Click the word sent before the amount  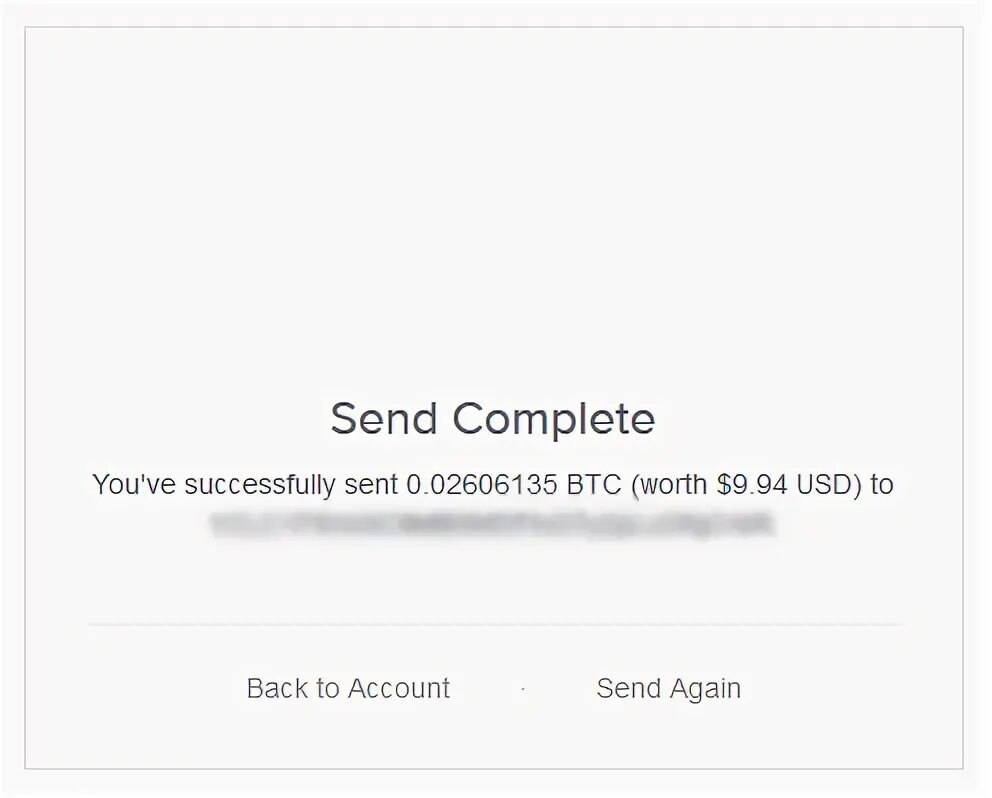[x=371, y=485]
